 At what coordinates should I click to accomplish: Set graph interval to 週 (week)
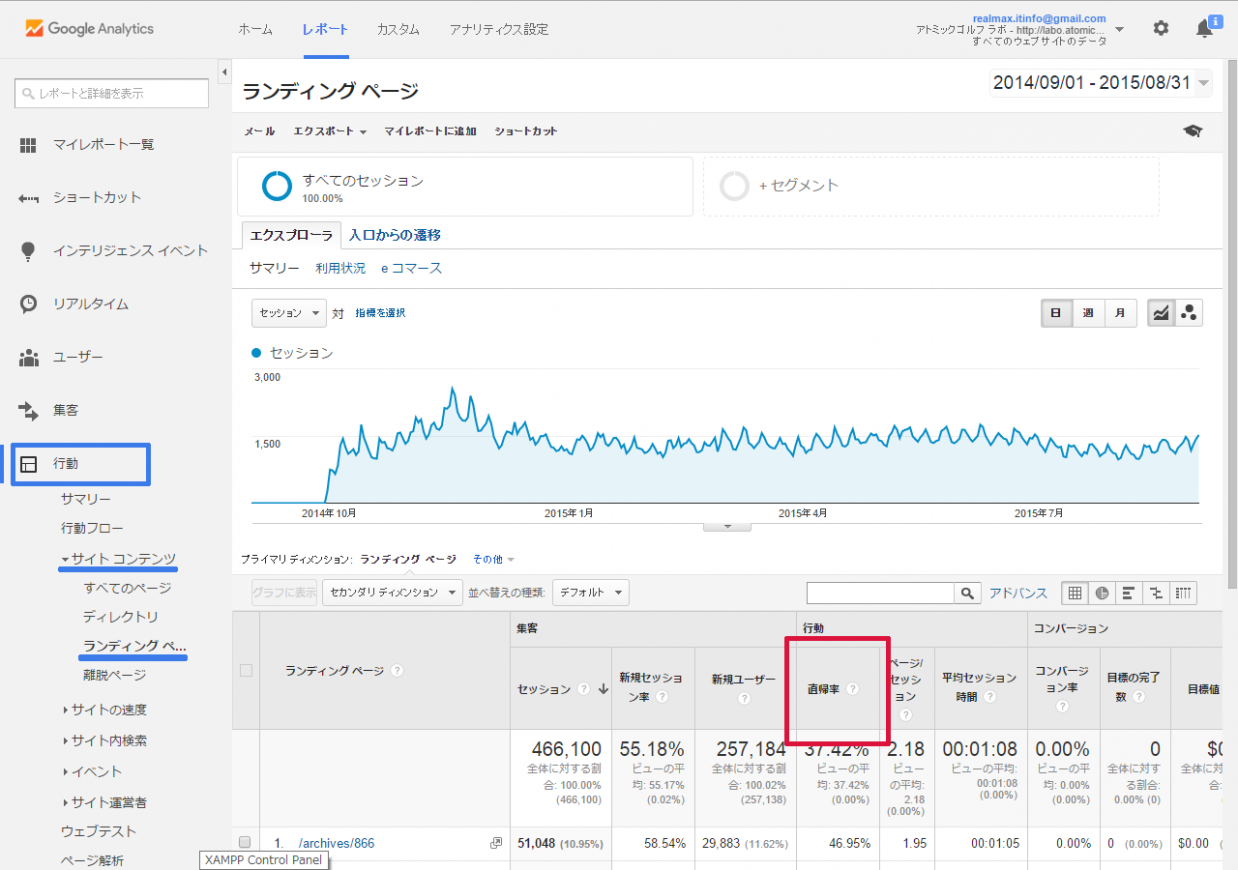(x=1088, y=313)
